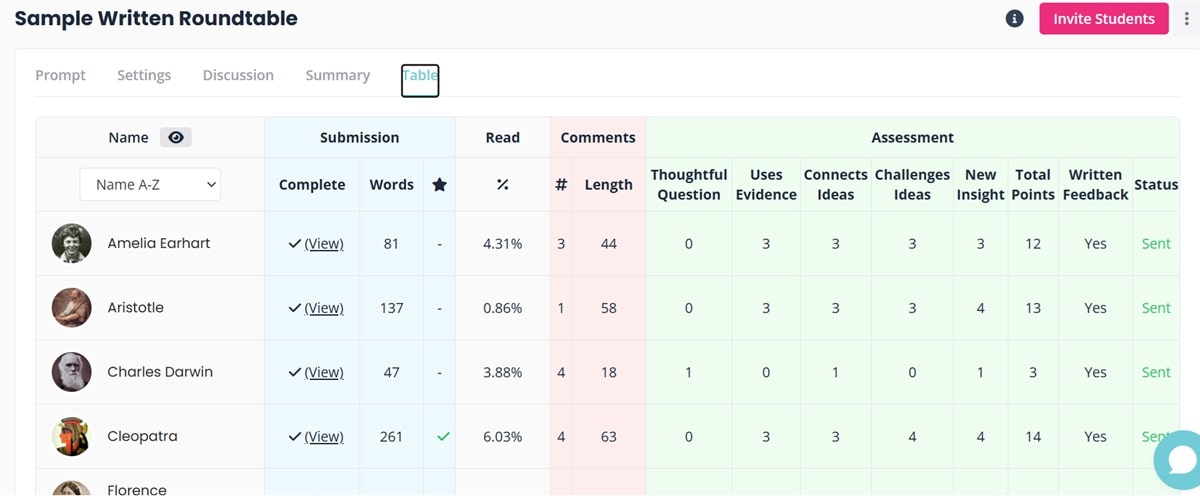Click the name Amelia Earhart
The height and width of the screenshot is (496, 1200).
click(159, 243)
